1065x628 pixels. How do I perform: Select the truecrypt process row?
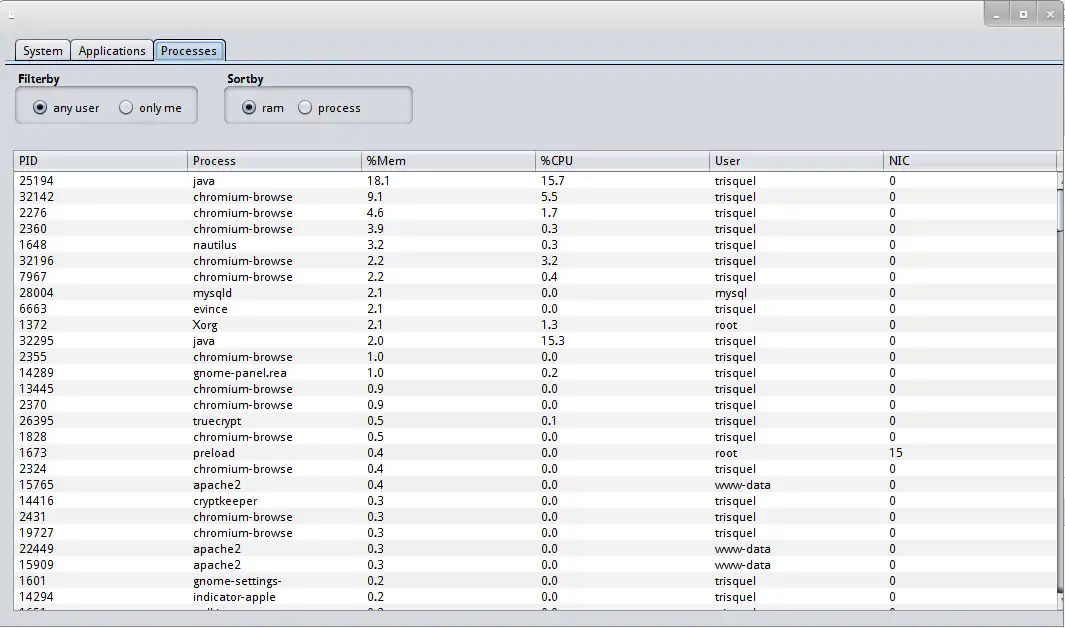(217, 421)
